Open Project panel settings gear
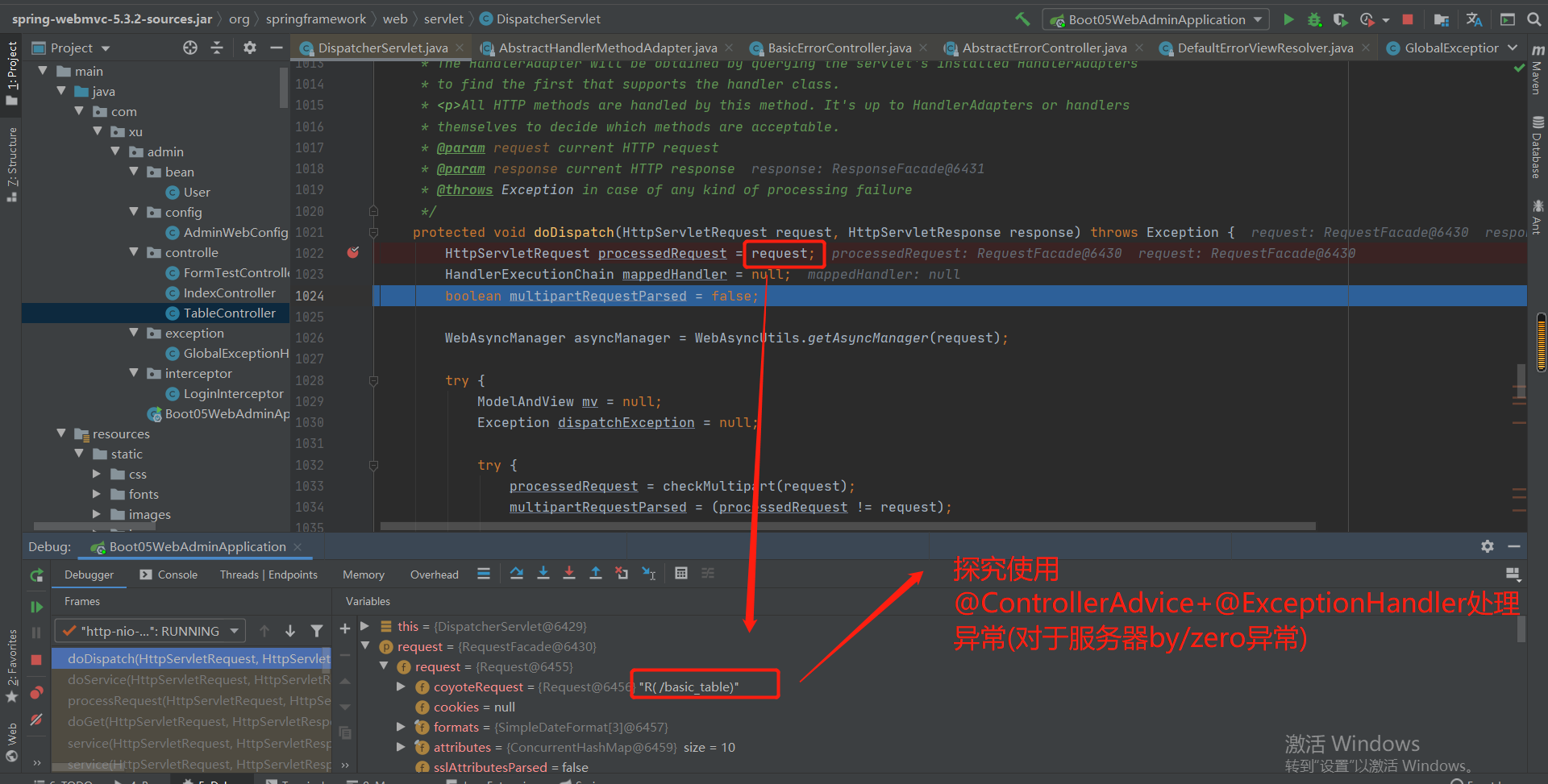This screenshot has width=1548, height=784. (x=250, y=48)
